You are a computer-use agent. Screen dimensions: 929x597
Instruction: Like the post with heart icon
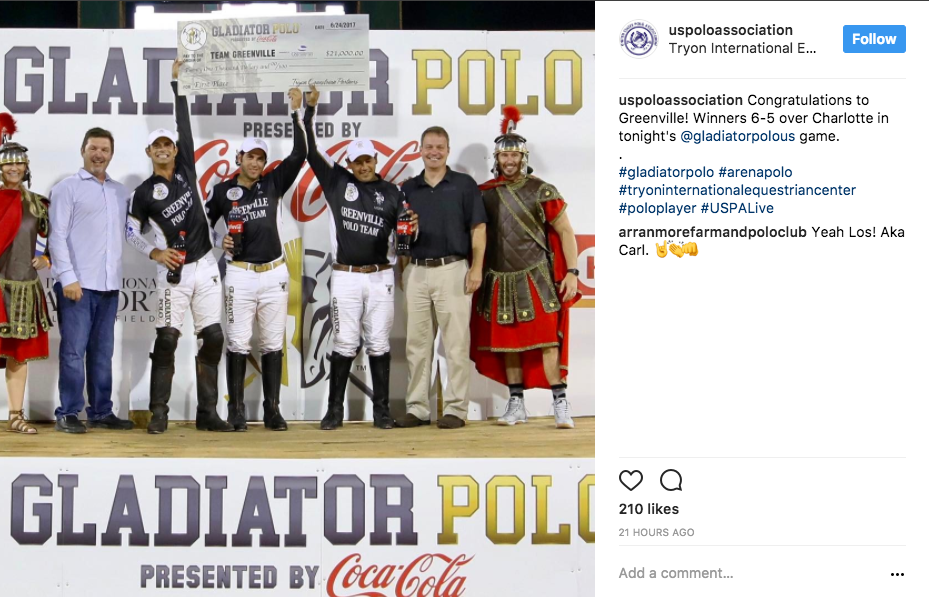[630, 480]
